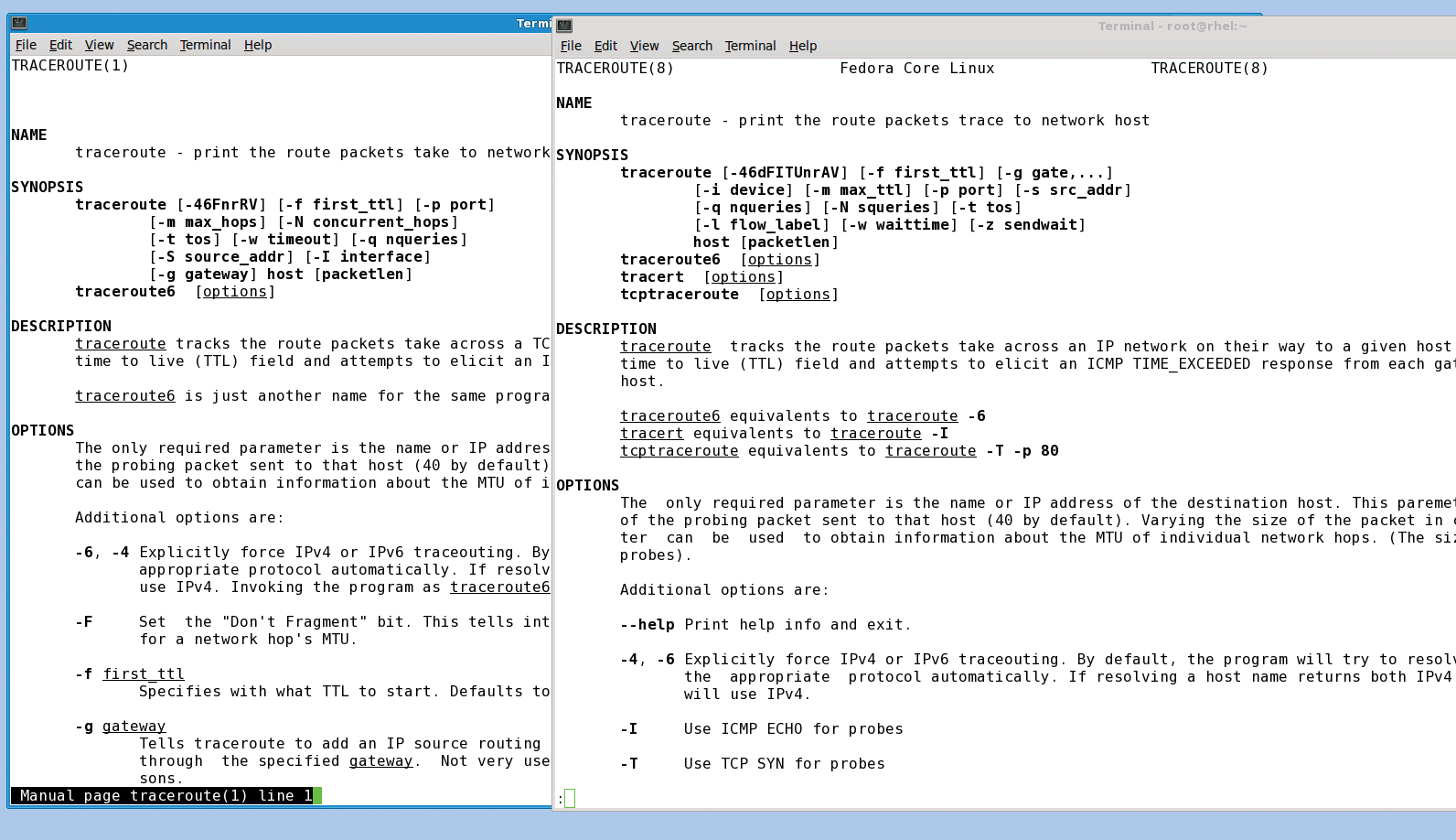Open Terminal menu in left terminal

pyautogui.click(x=205, y=45)
